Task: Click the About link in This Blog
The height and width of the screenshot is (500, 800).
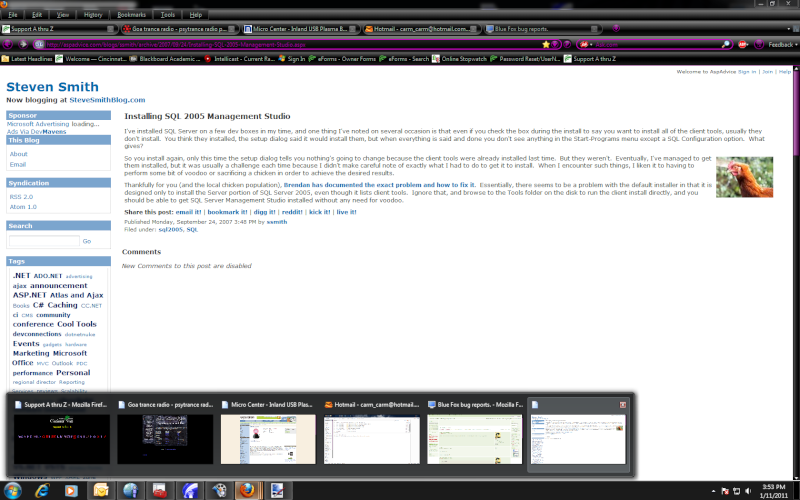Action: coord(18,154)
